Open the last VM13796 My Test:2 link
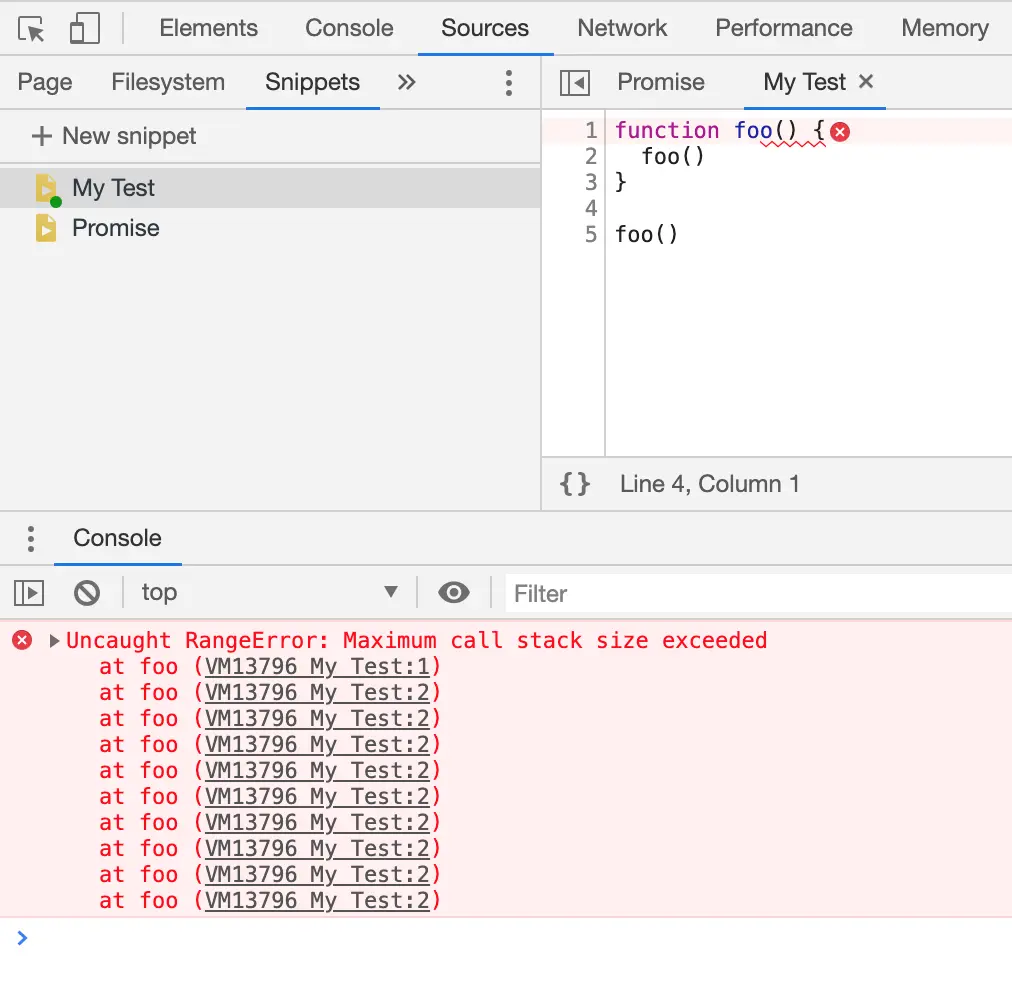Viewport: 1012px width, 986px height. [318, 900]
